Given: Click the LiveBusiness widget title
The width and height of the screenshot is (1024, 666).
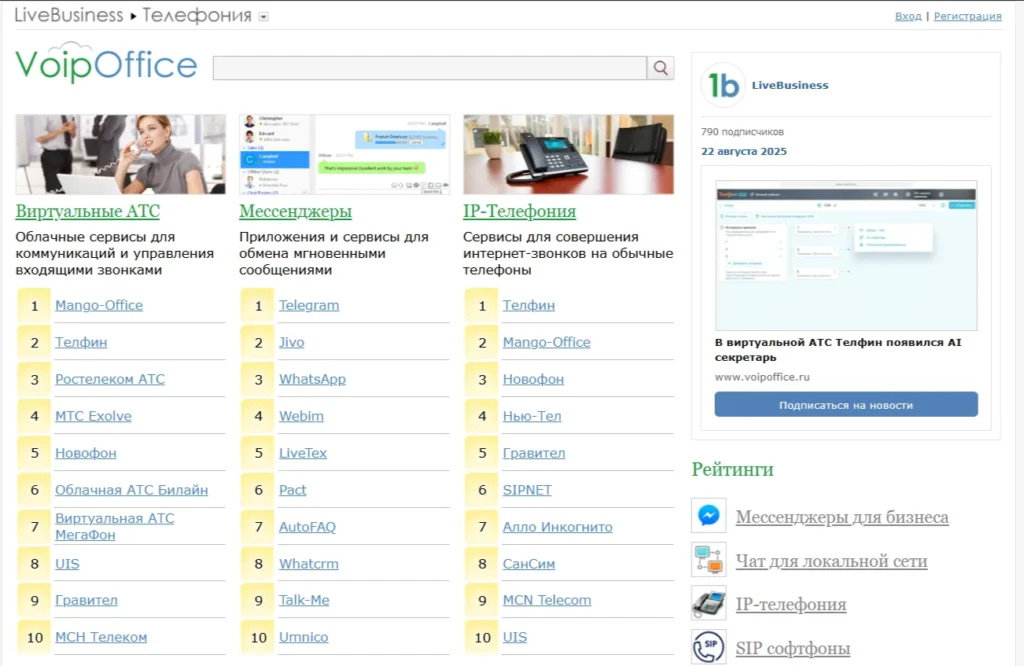Looking at the screenshot, I should click(790, 85).
